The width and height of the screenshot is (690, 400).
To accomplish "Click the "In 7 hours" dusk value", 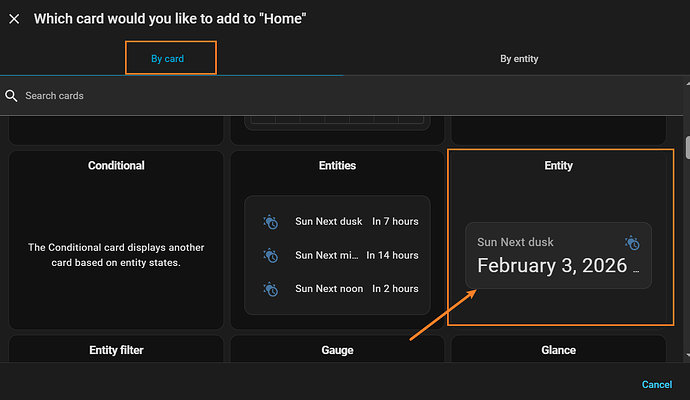I will point(395,221).
